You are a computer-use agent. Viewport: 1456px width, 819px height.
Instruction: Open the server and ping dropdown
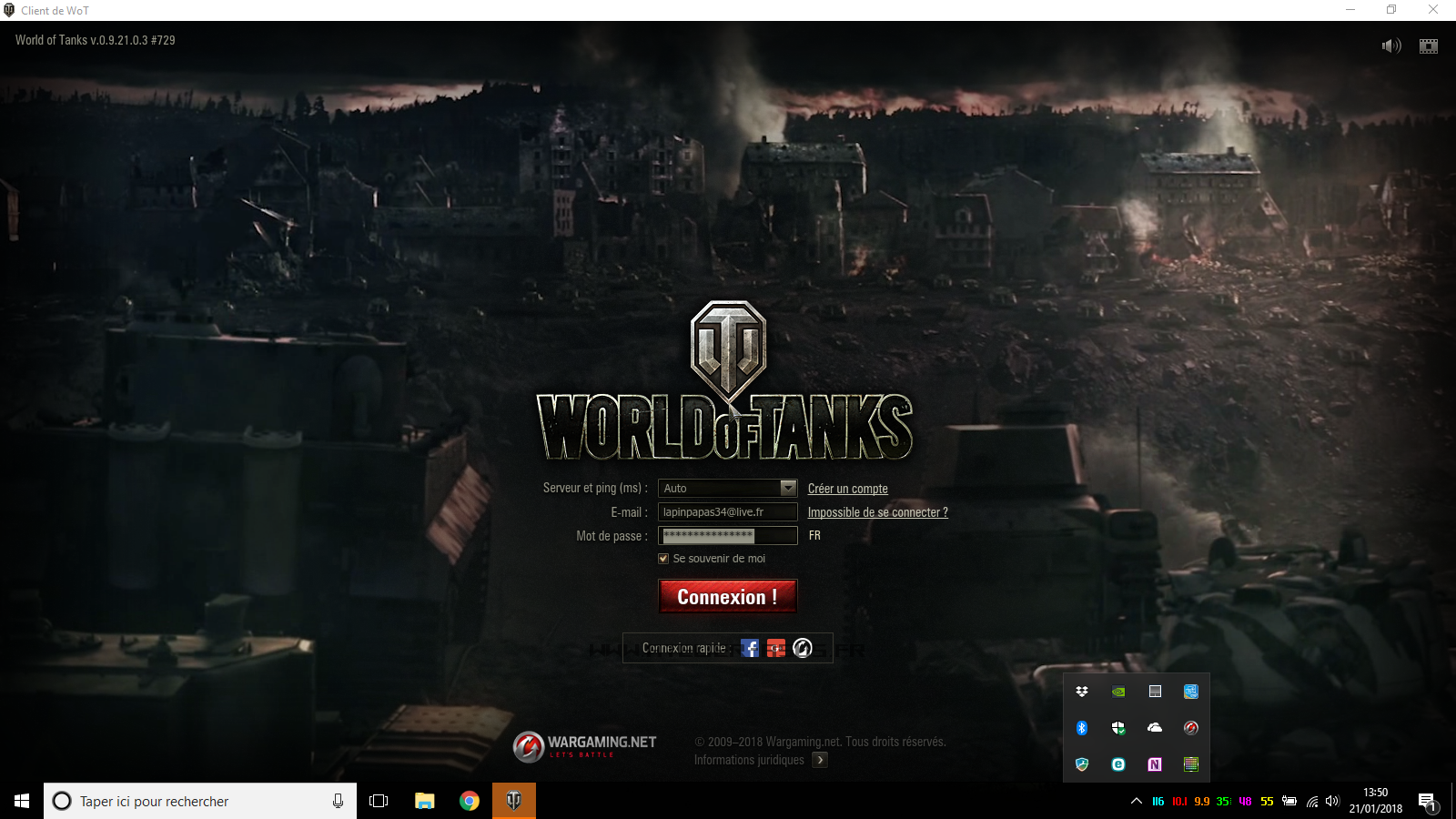(788, 489)
